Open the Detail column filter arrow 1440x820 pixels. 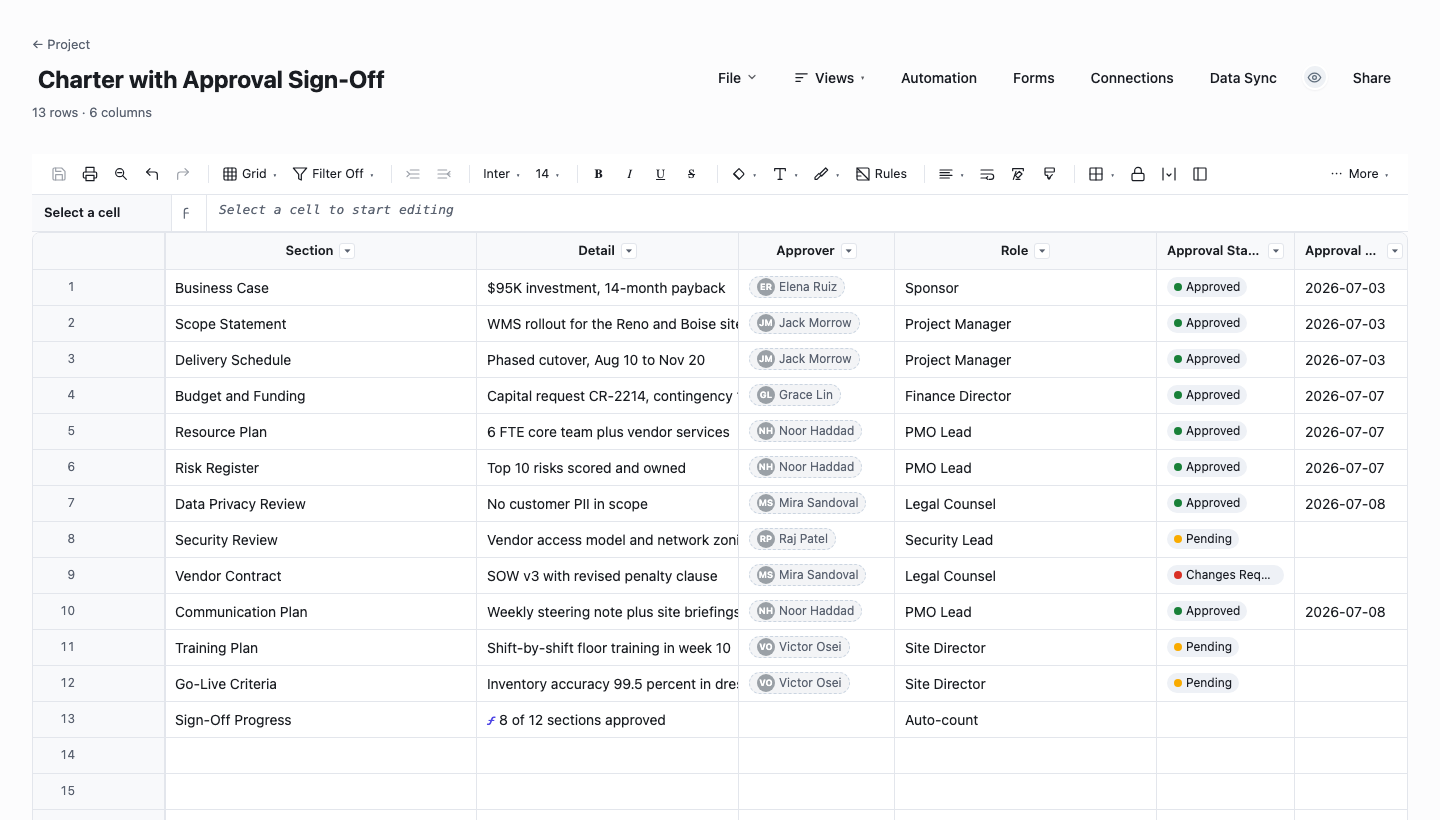click(629, 251)
